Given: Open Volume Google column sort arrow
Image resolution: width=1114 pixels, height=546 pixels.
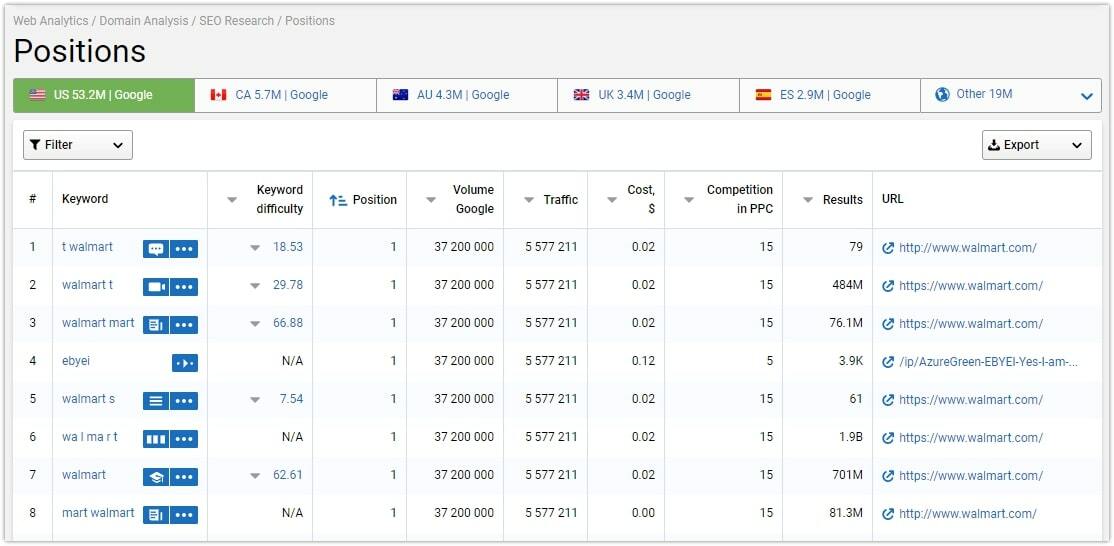Looking at the screenshot, I should [x=431, y=200].
